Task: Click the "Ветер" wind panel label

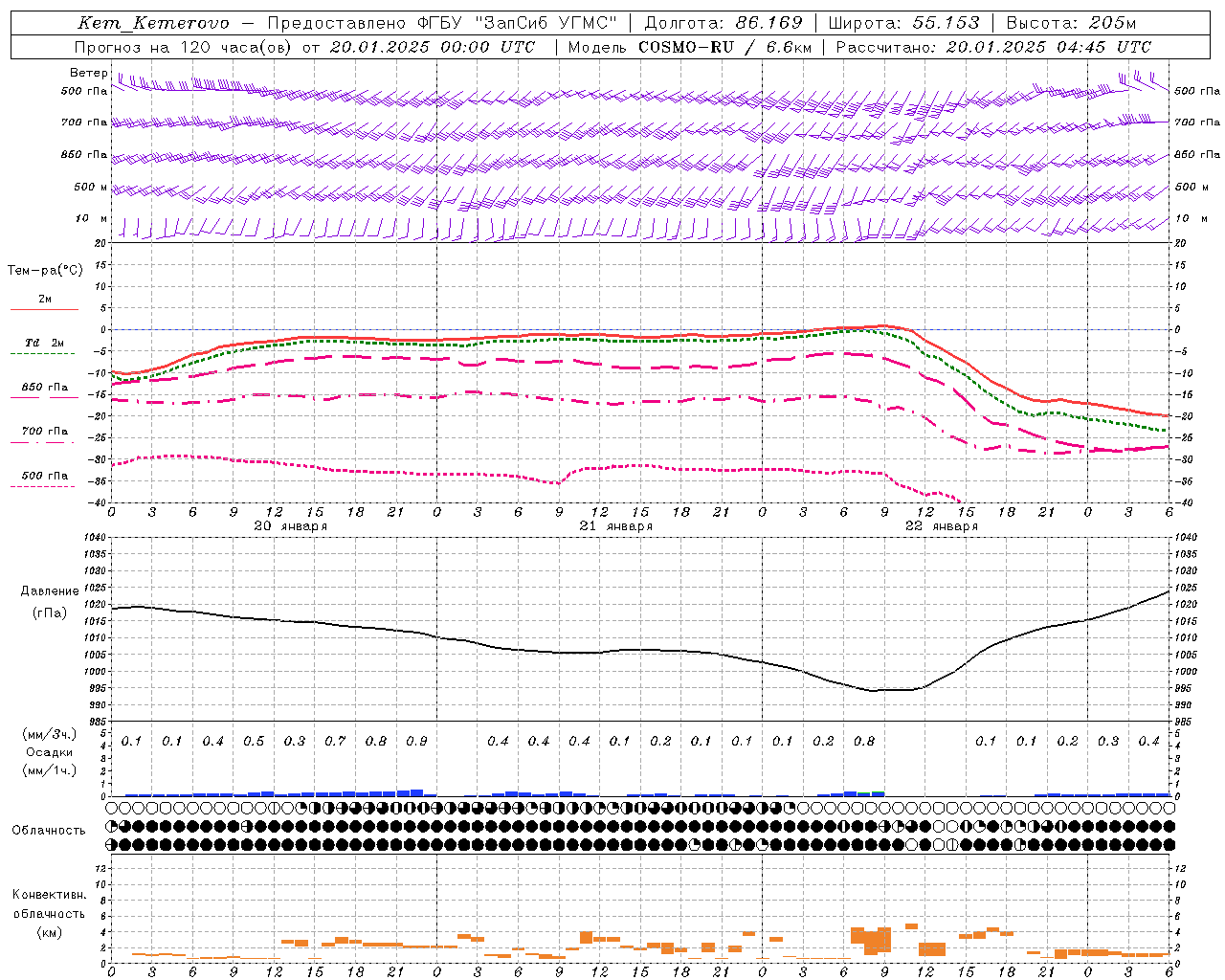Action: pos(88,73)
